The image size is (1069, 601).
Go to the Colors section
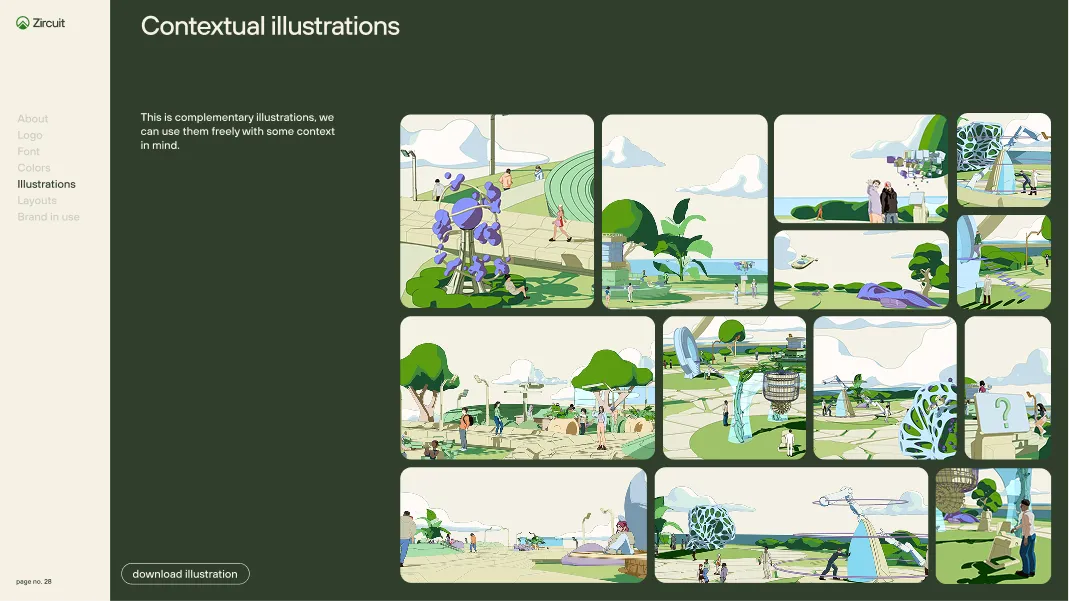(34, 167)
